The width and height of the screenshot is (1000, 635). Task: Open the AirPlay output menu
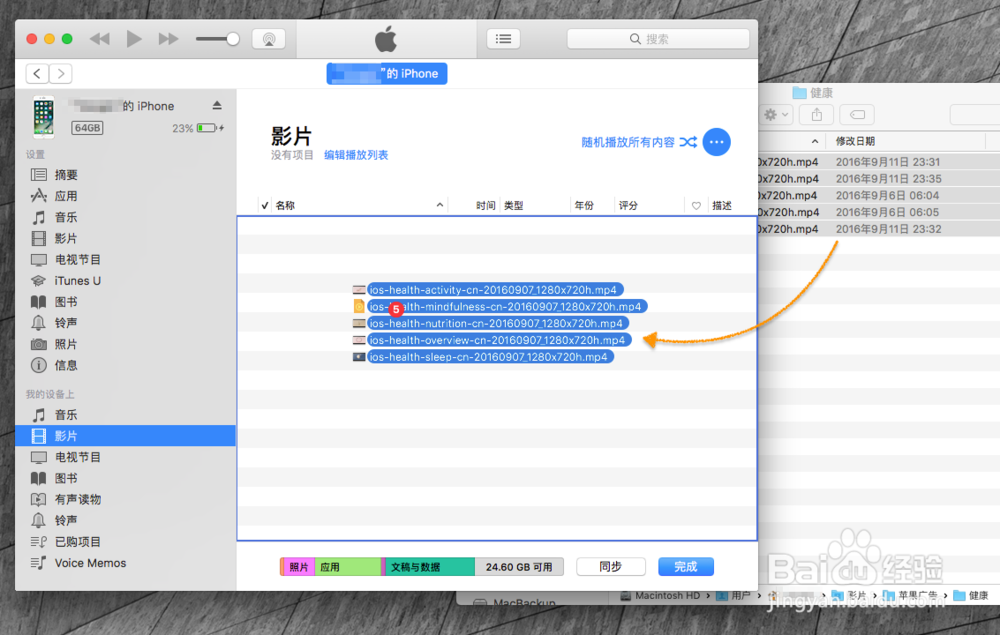(x=269, y=39)
